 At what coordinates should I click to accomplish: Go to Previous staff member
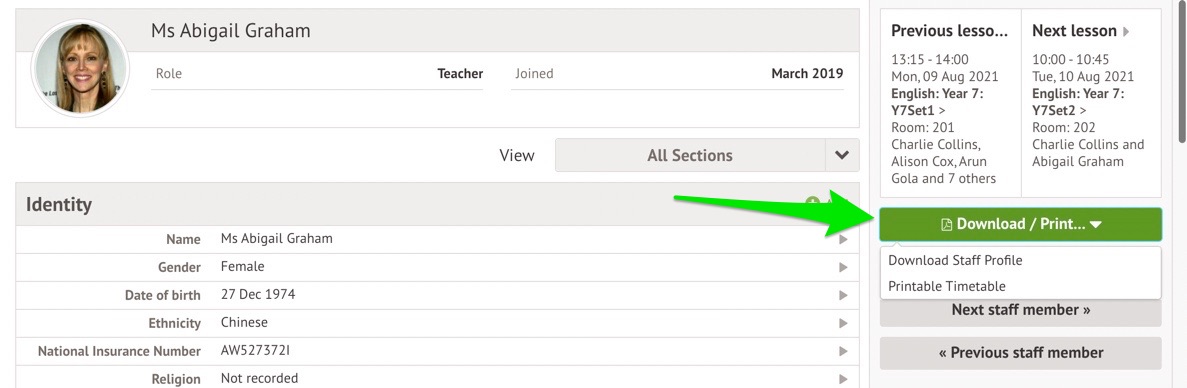click(1020, 352)
